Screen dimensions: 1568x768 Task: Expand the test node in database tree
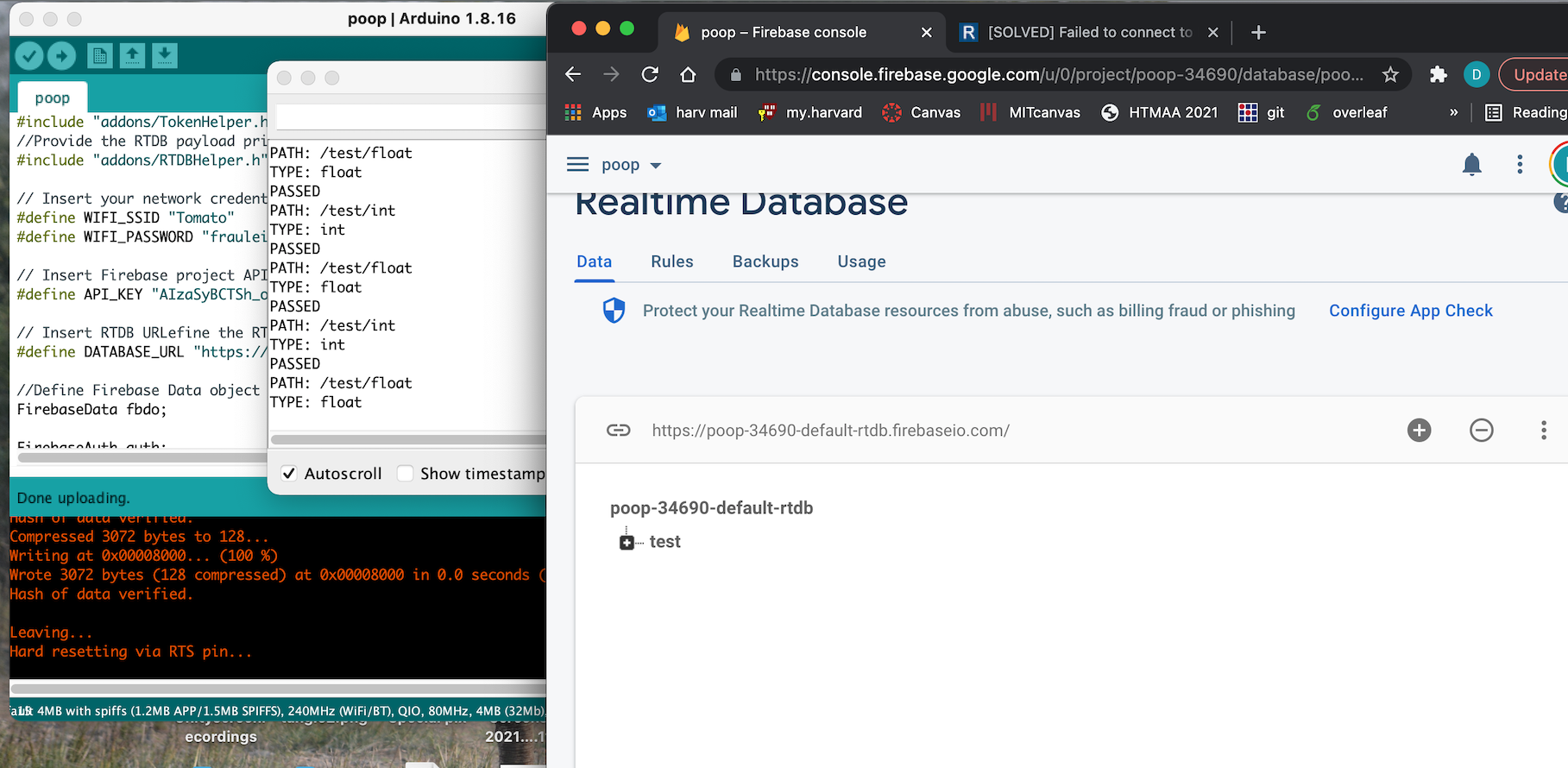point(627,542)
